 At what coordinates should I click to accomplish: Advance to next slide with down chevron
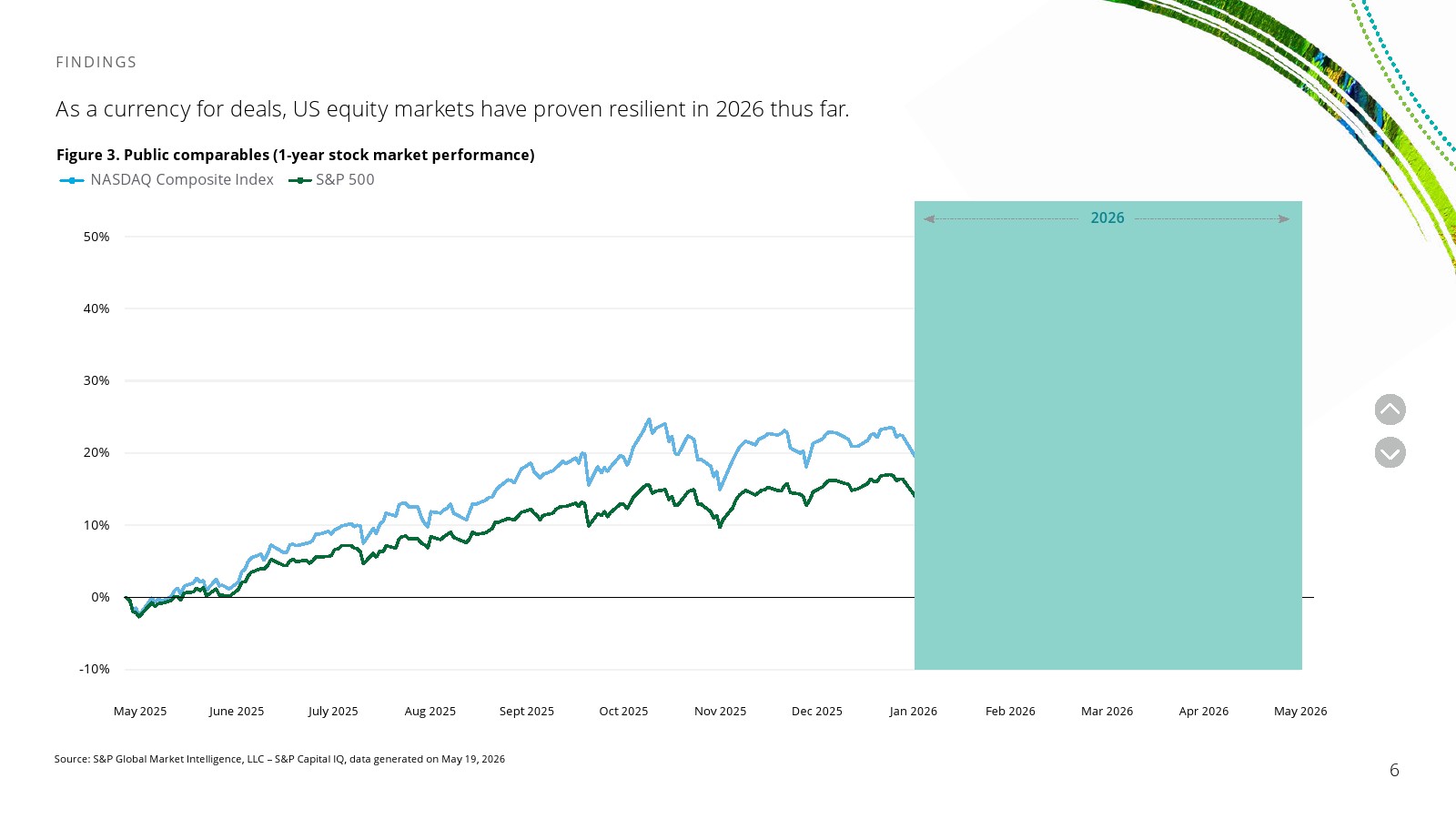coord(1390,452)
